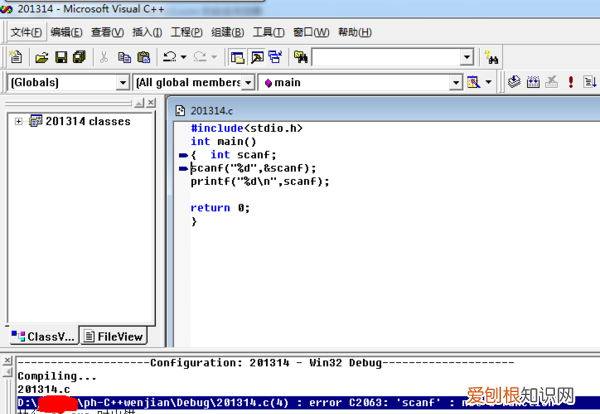
Task: Open the (Globals) class dropdown
Action: [x=122, y=83]
